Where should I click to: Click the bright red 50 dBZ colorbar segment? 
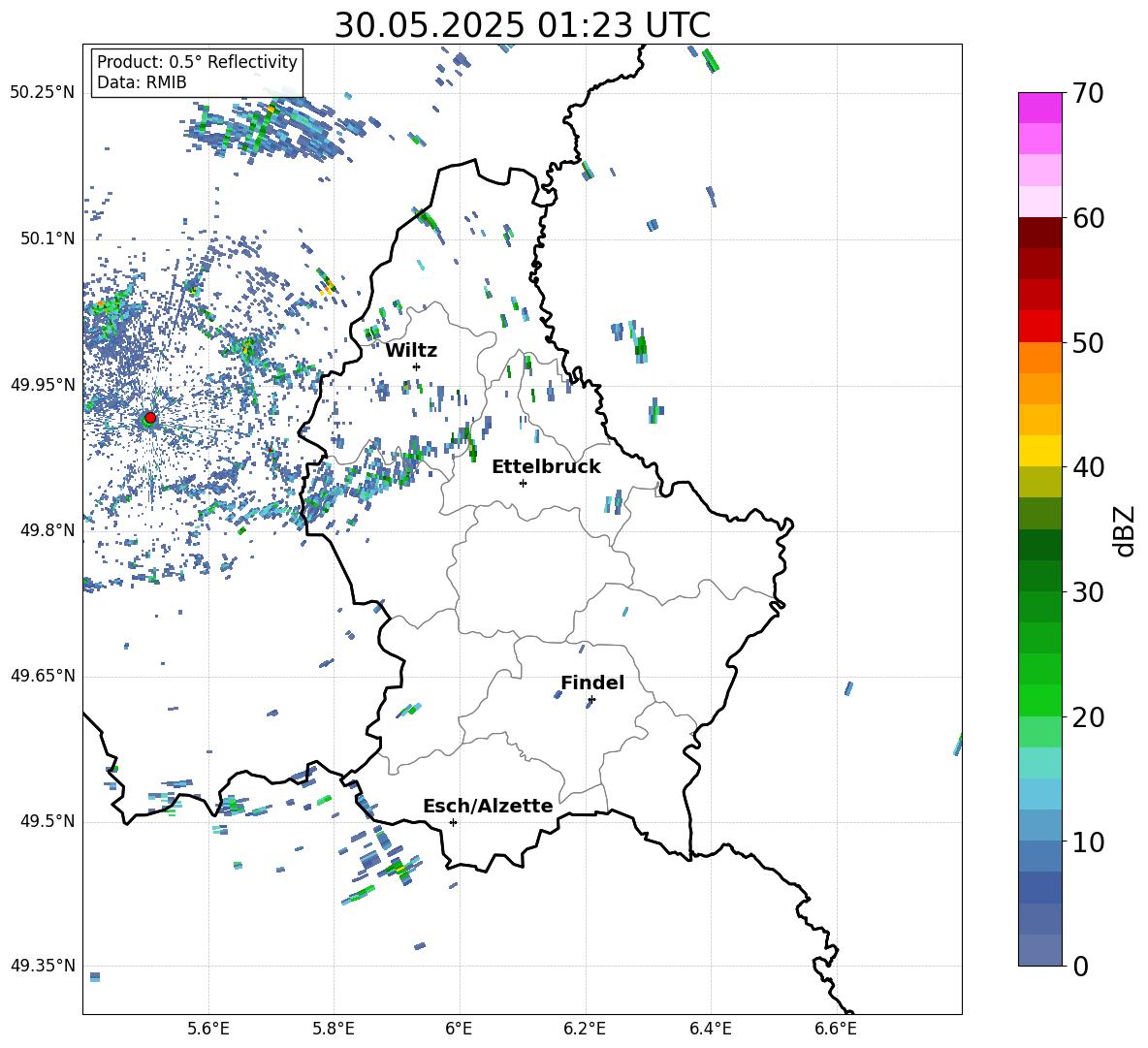[x=1040, y=327]
